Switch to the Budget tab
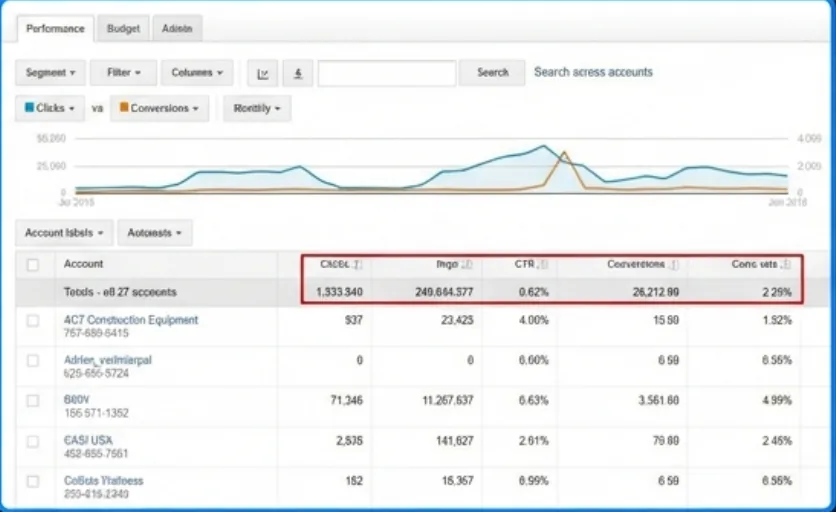The image size is (836, 512). click(x=123, y=29)
